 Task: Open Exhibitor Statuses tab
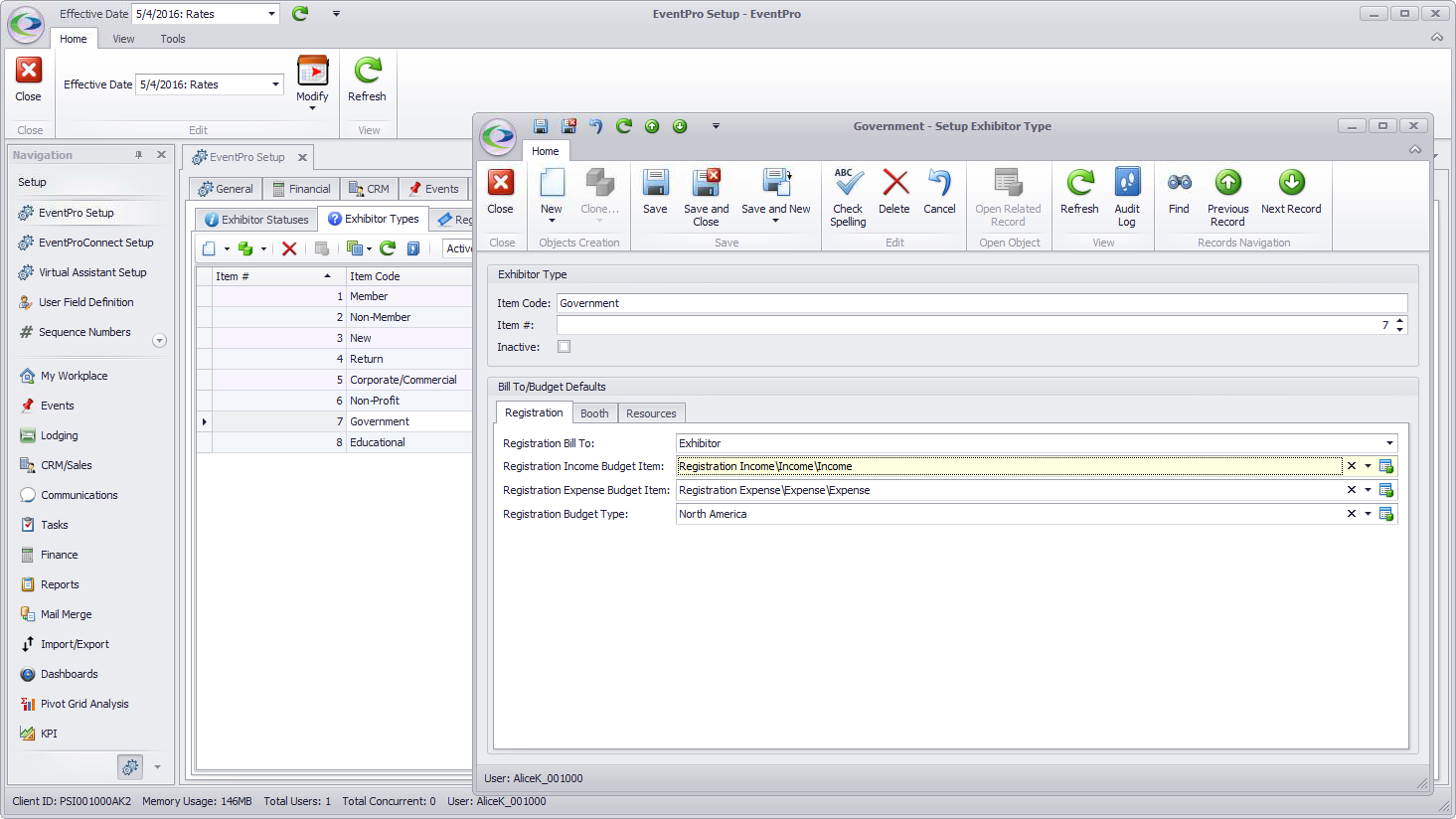coord(256,220)
